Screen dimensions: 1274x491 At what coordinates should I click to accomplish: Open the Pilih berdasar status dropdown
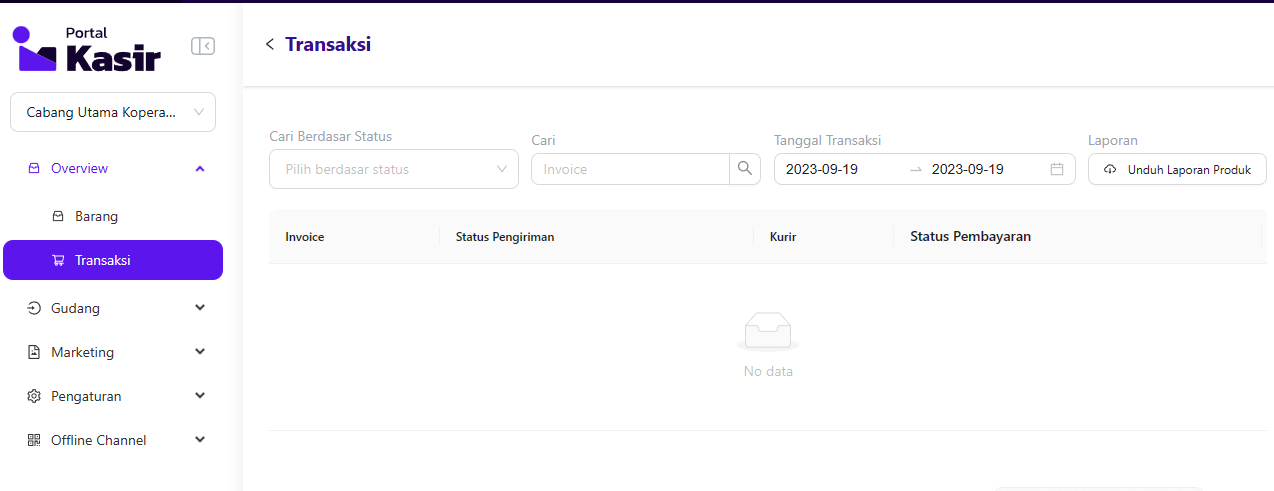point(393,169)
